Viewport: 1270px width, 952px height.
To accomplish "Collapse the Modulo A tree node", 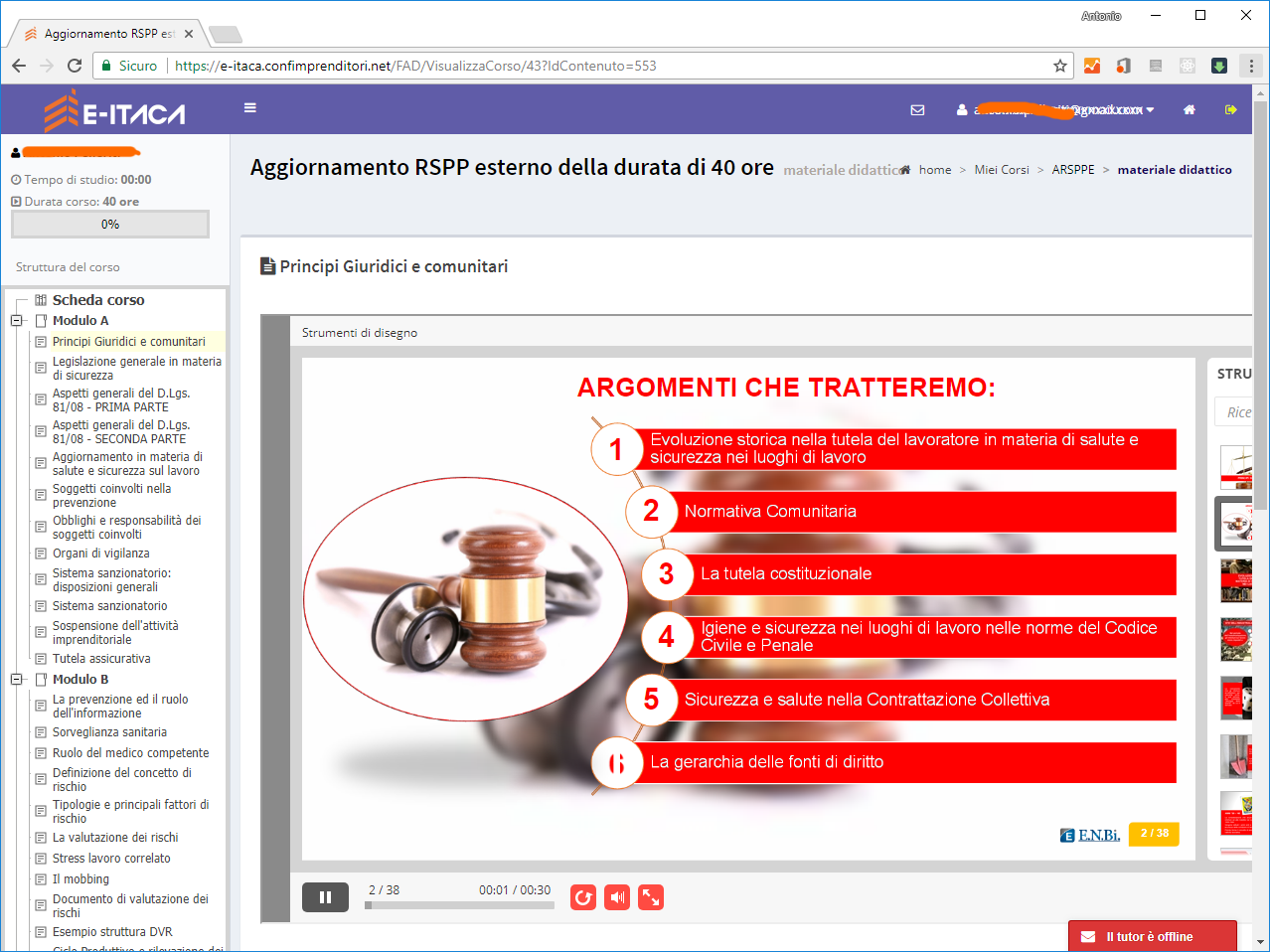I will coord(17,321).
